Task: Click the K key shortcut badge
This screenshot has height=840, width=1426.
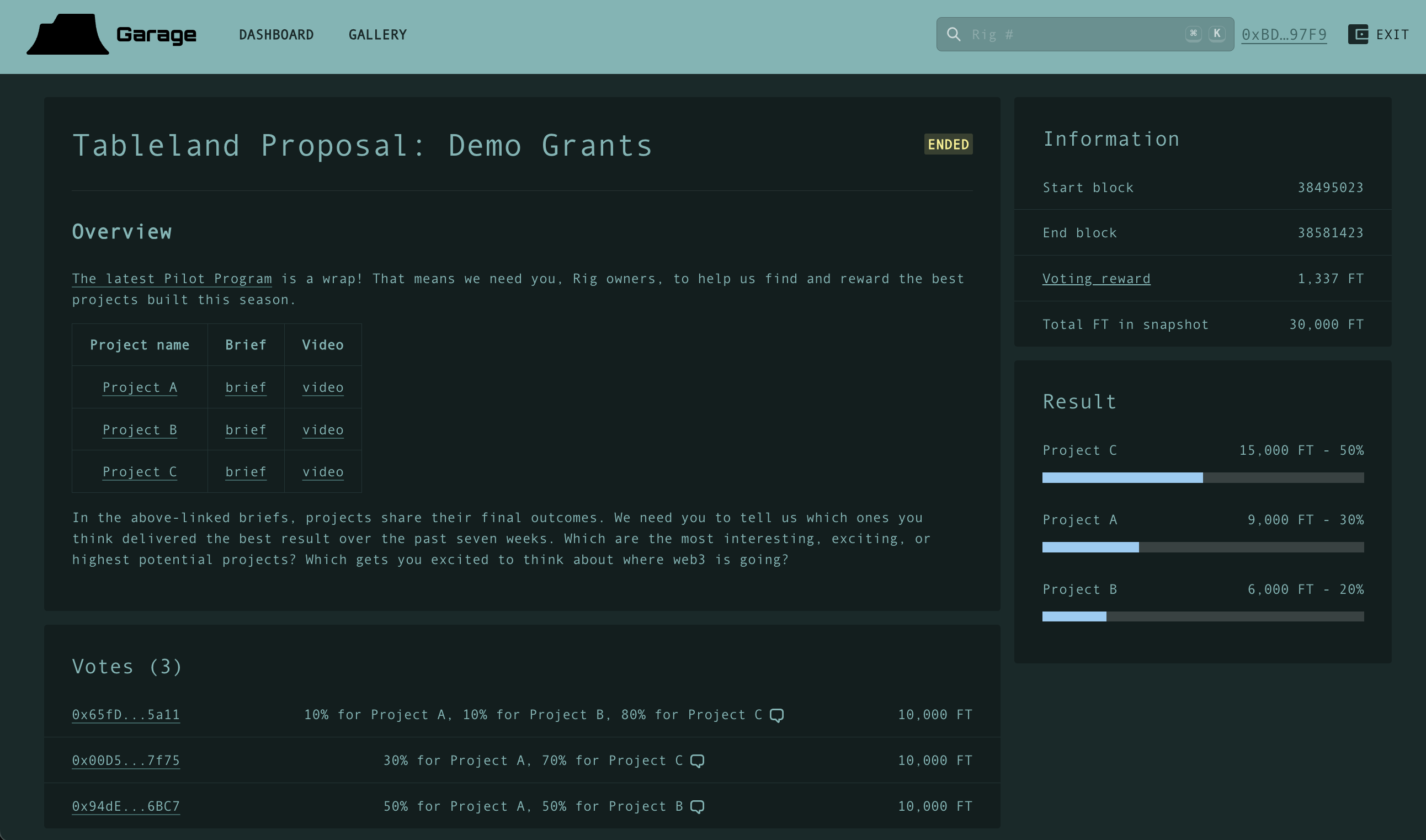Action: pos(1217,34)
